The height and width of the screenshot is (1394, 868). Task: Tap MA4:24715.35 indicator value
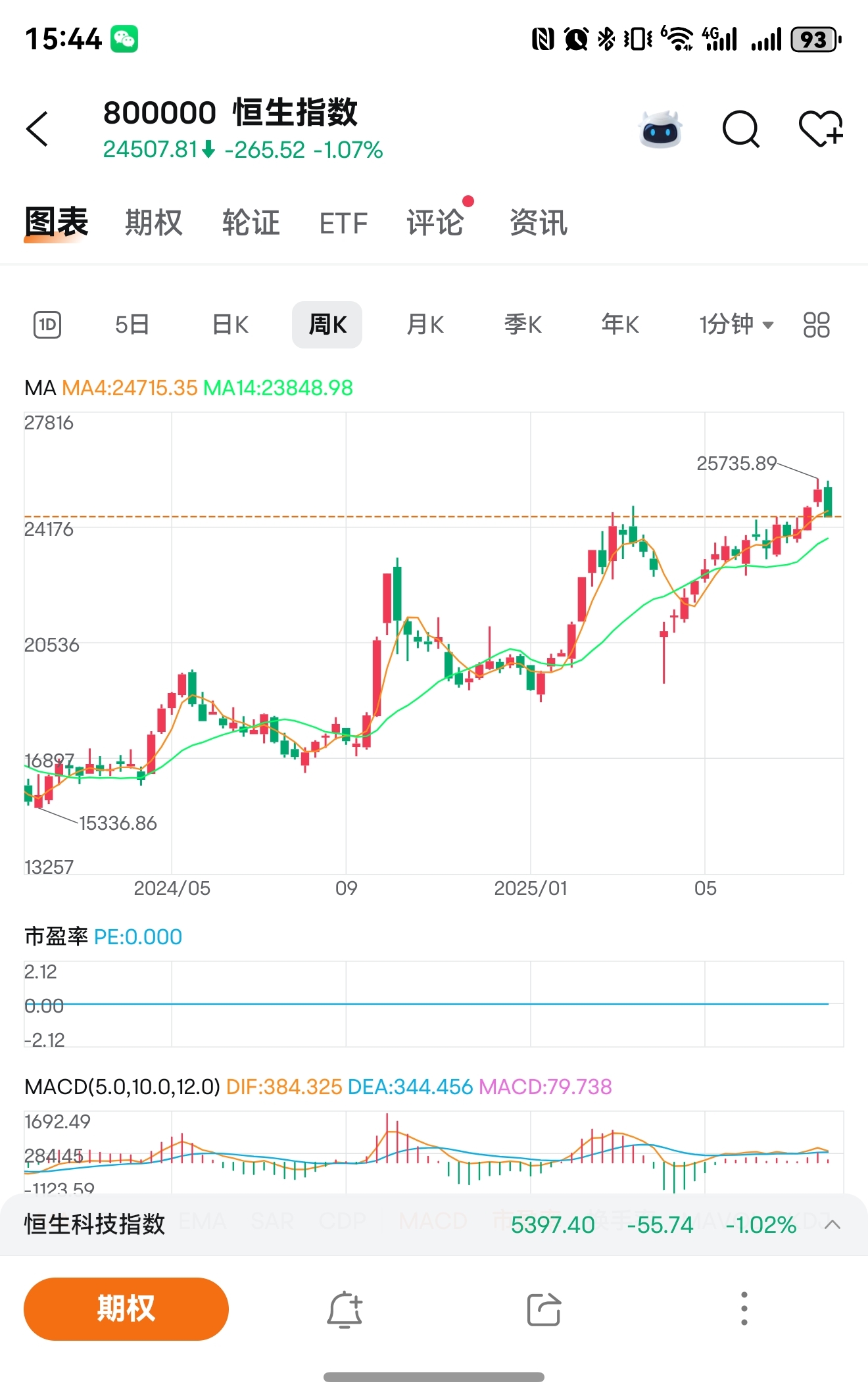tap(130, 388)
